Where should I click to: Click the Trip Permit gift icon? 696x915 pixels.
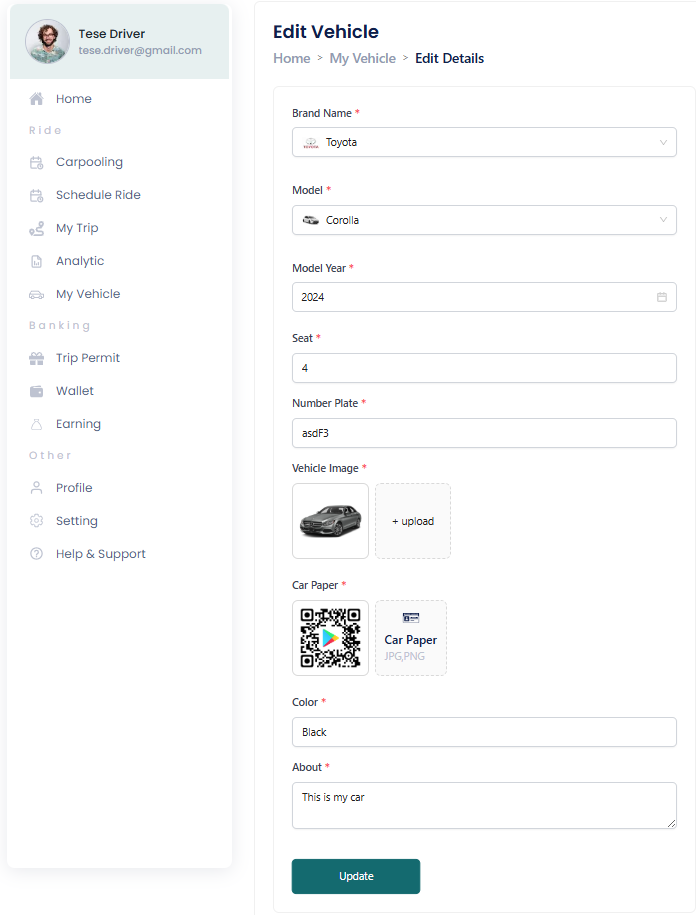(x=36, y=358)
